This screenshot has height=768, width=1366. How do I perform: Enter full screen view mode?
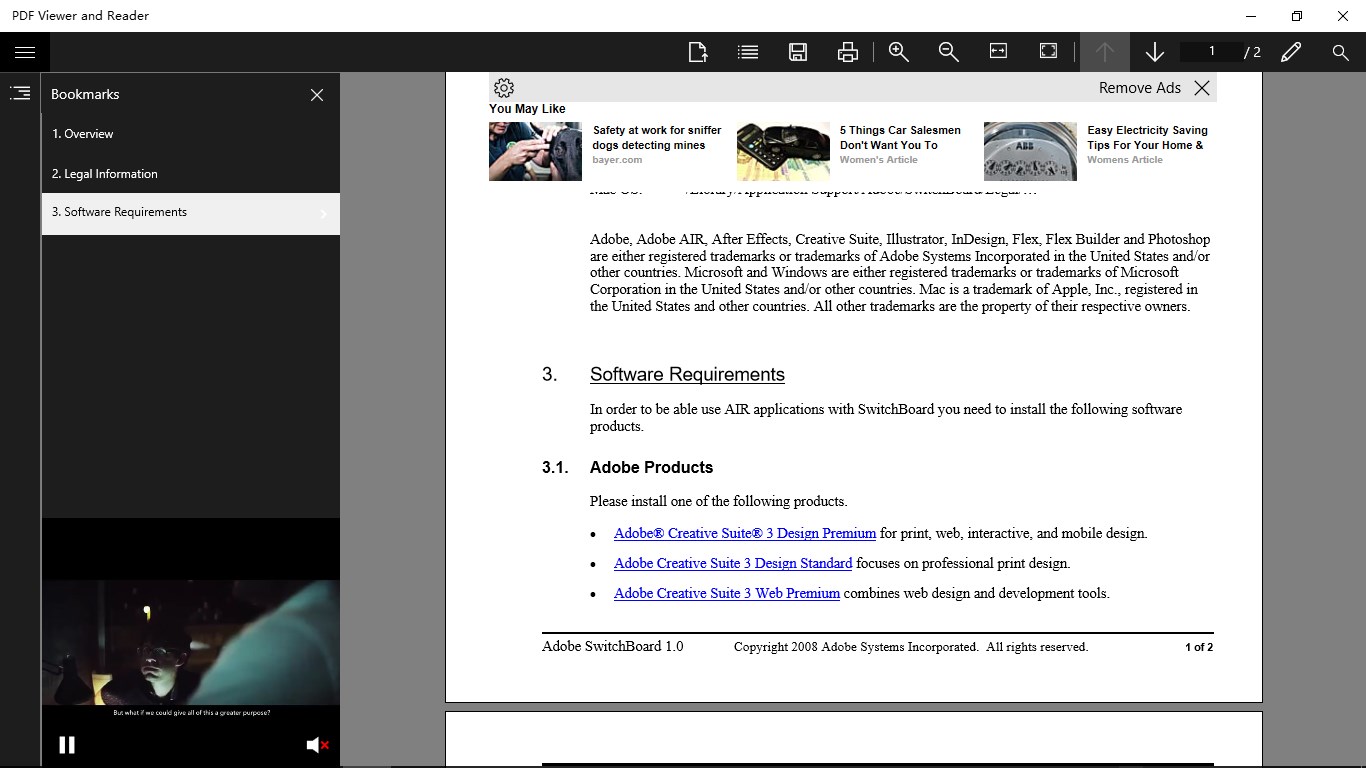(1048, 51)
